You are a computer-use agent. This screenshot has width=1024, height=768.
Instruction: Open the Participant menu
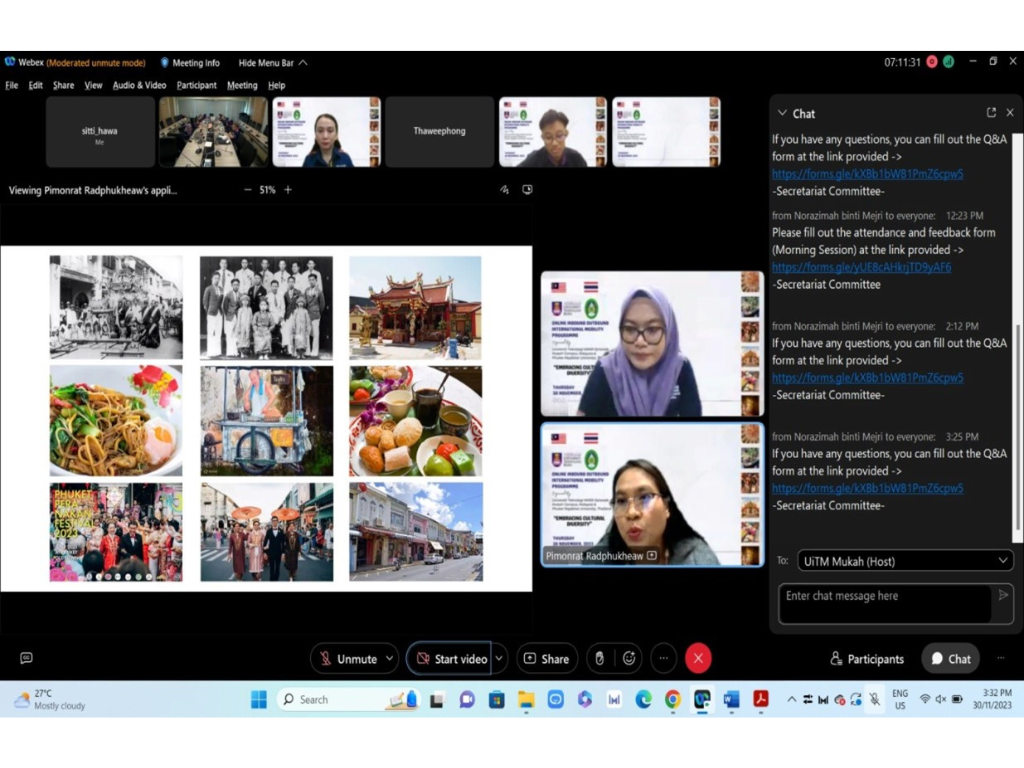196,85
